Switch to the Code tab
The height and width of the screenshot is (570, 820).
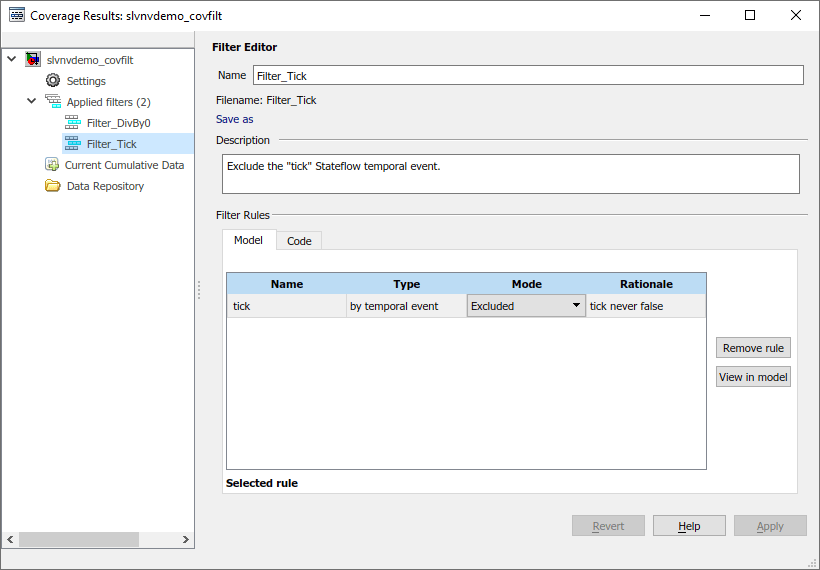tap(299, 241)
